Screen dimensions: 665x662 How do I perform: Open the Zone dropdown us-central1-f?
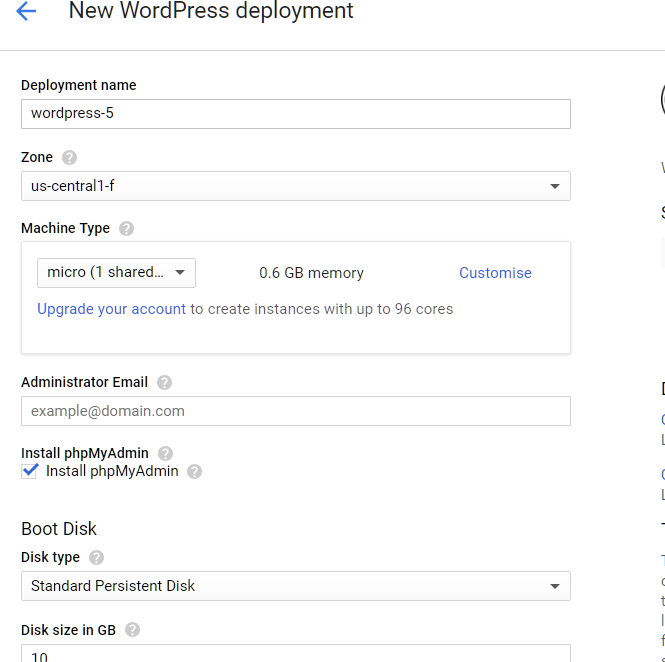click(x=295, y=186)
